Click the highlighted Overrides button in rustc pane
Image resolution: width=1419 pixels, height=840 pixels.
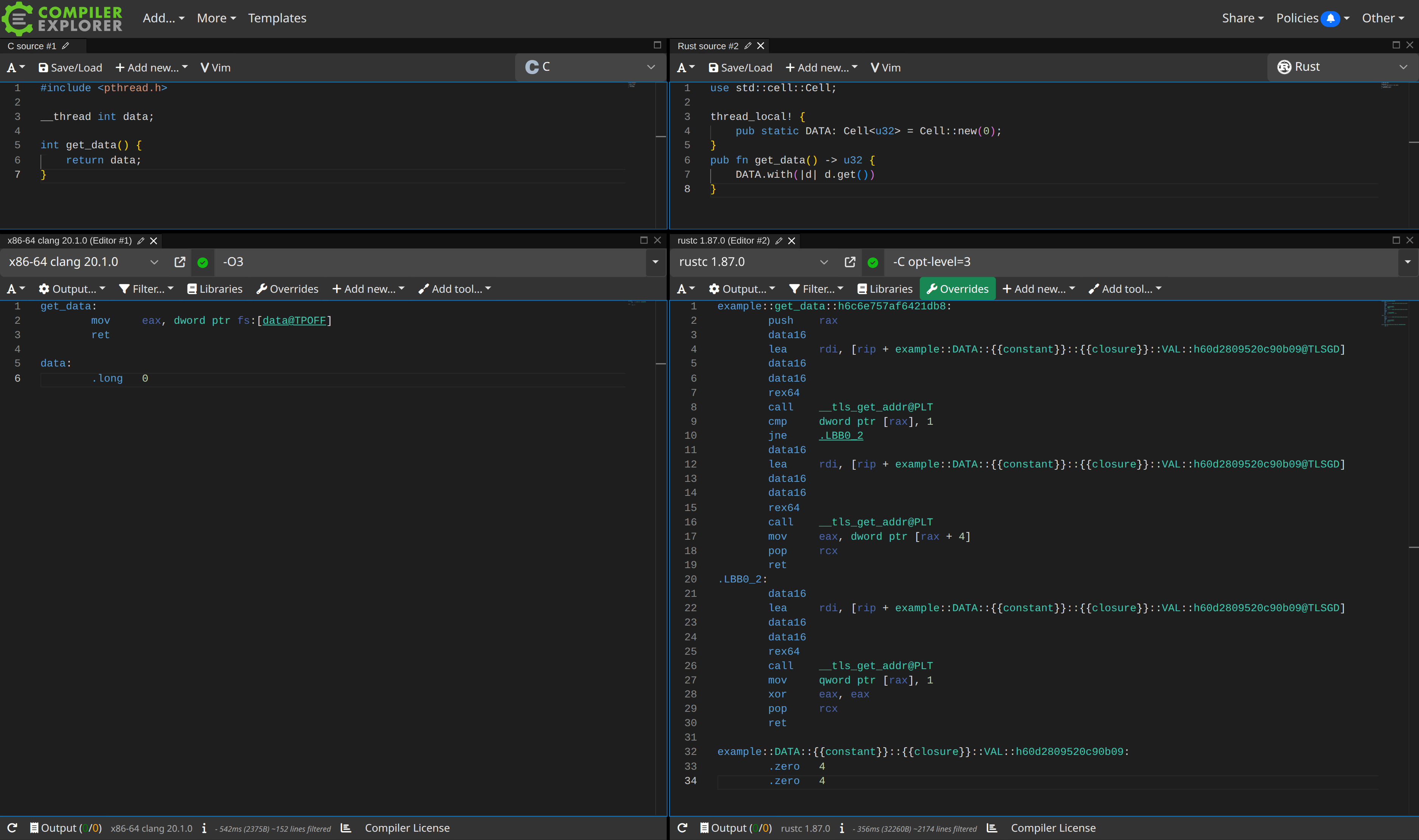pyautogui.click(x=958, y=289)
